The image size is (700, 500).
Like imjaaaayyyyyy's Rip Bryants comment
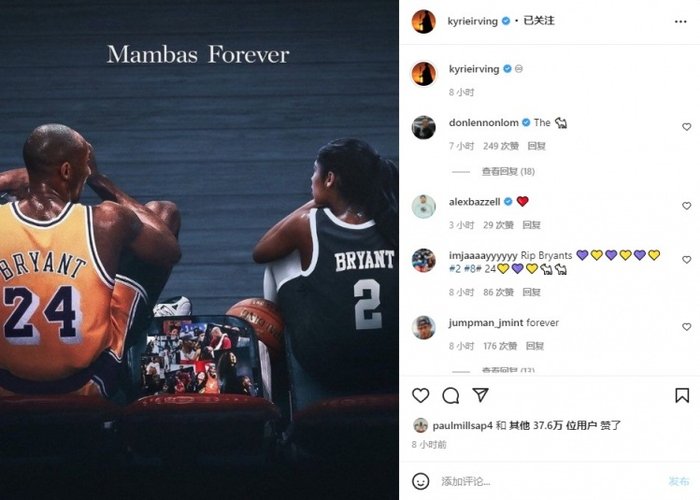click(x=686, y=260)
